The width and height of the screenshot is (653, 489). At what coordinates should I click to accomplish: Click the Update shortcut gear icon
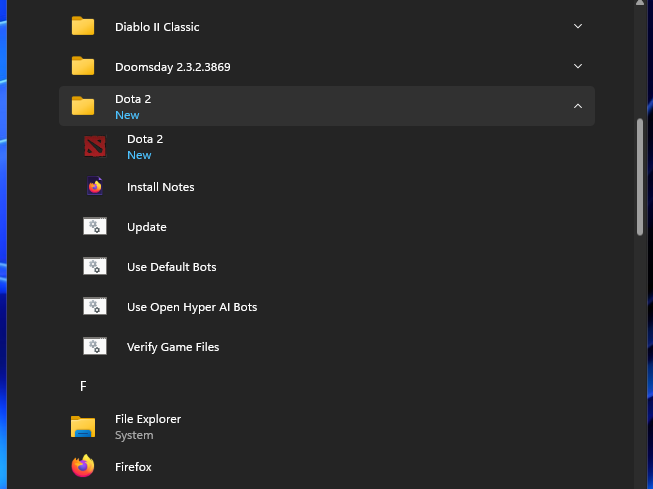click(95, 226)
